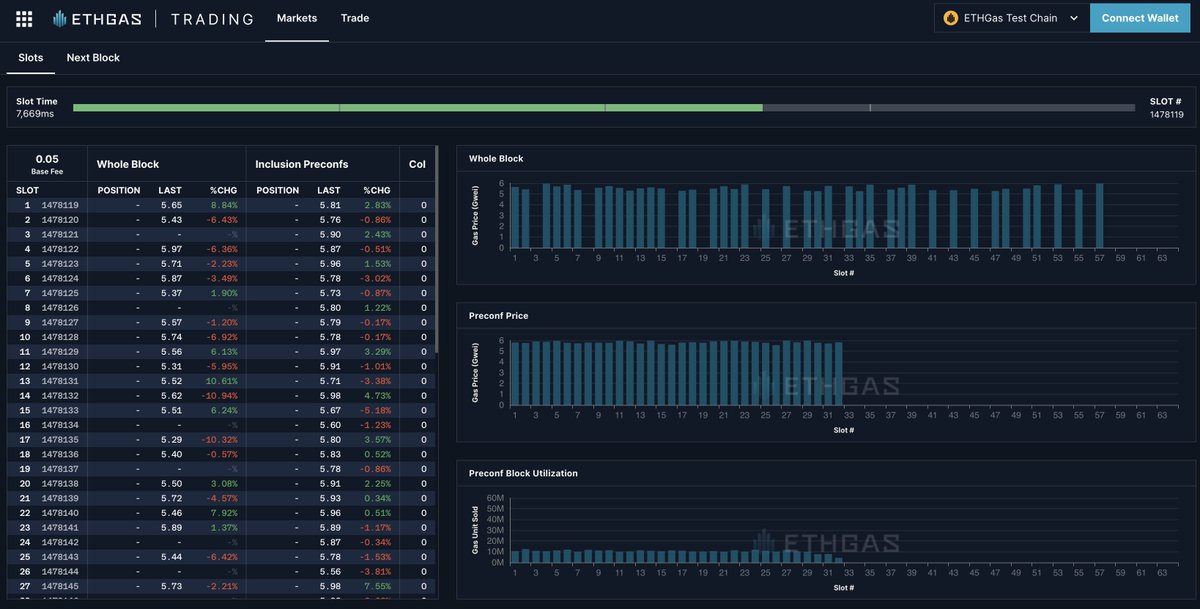1200x609 pixels.
Task: Sort by Whole Block LAST column
Action: (x=170, y=190)
